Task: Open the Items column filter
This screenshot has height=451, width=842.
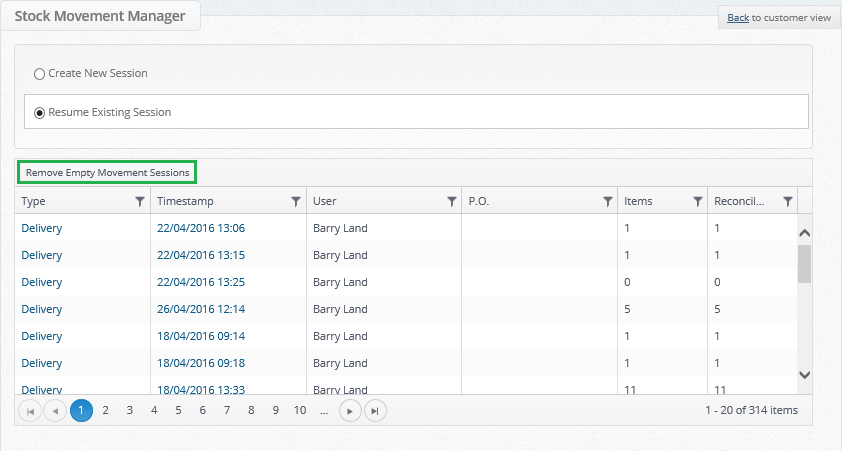Action: click(698, 201)
